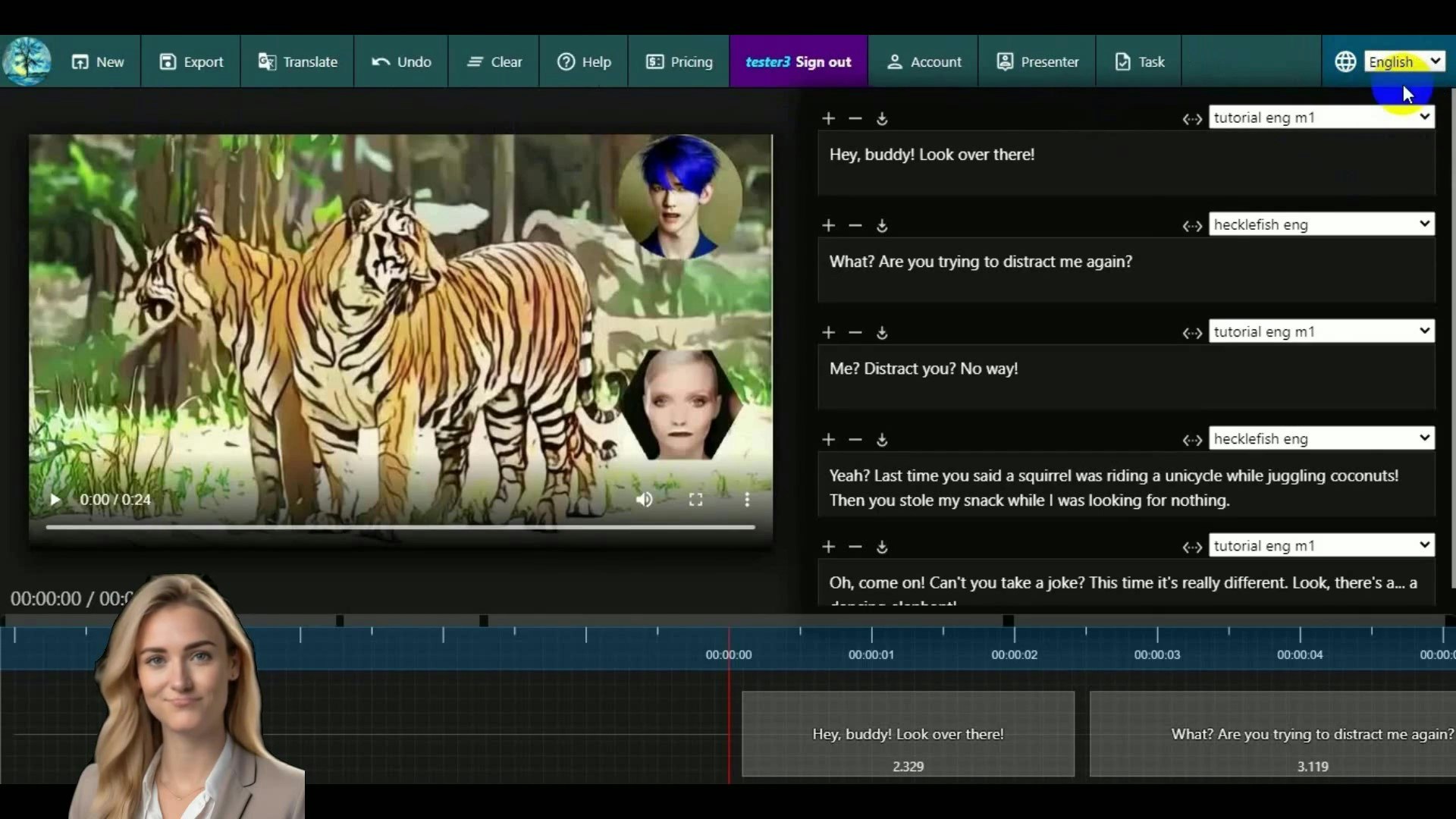Image resolution: width=1456 pixels, height=819 pixels.
Task: Click download arrow icon above 'Me? Distract you?' line
Action: click(882, 333)
